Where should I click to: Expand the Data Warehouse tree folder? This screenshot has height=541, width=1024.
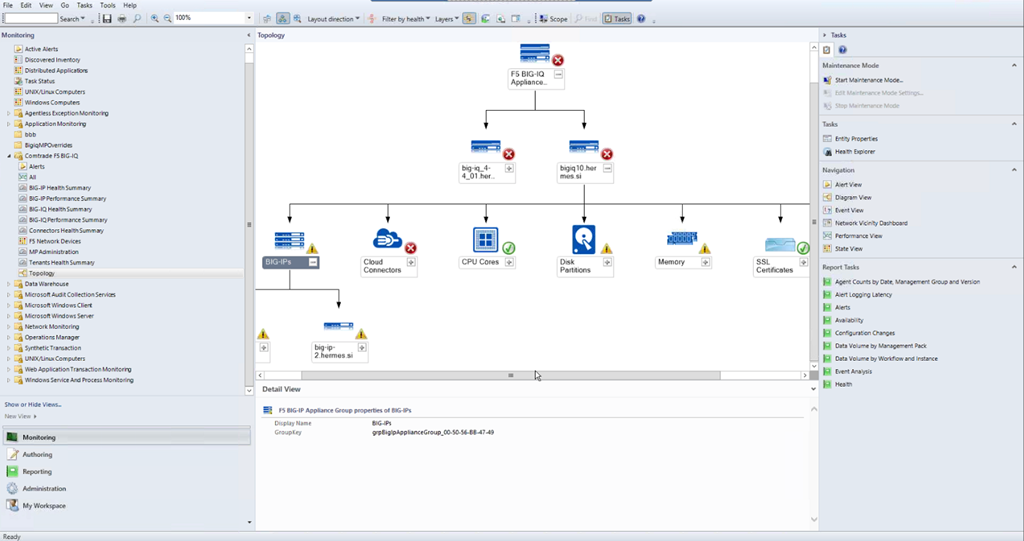[x=9, y=284]
